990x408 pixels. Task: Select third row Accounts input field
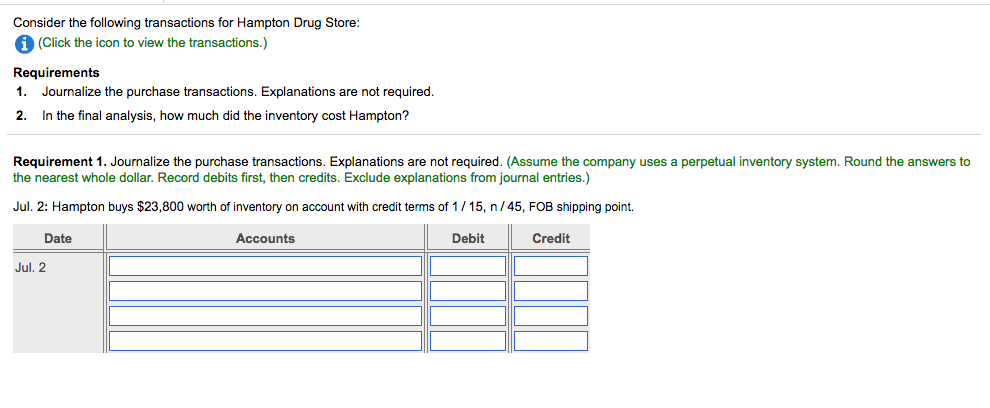point(265,316)
